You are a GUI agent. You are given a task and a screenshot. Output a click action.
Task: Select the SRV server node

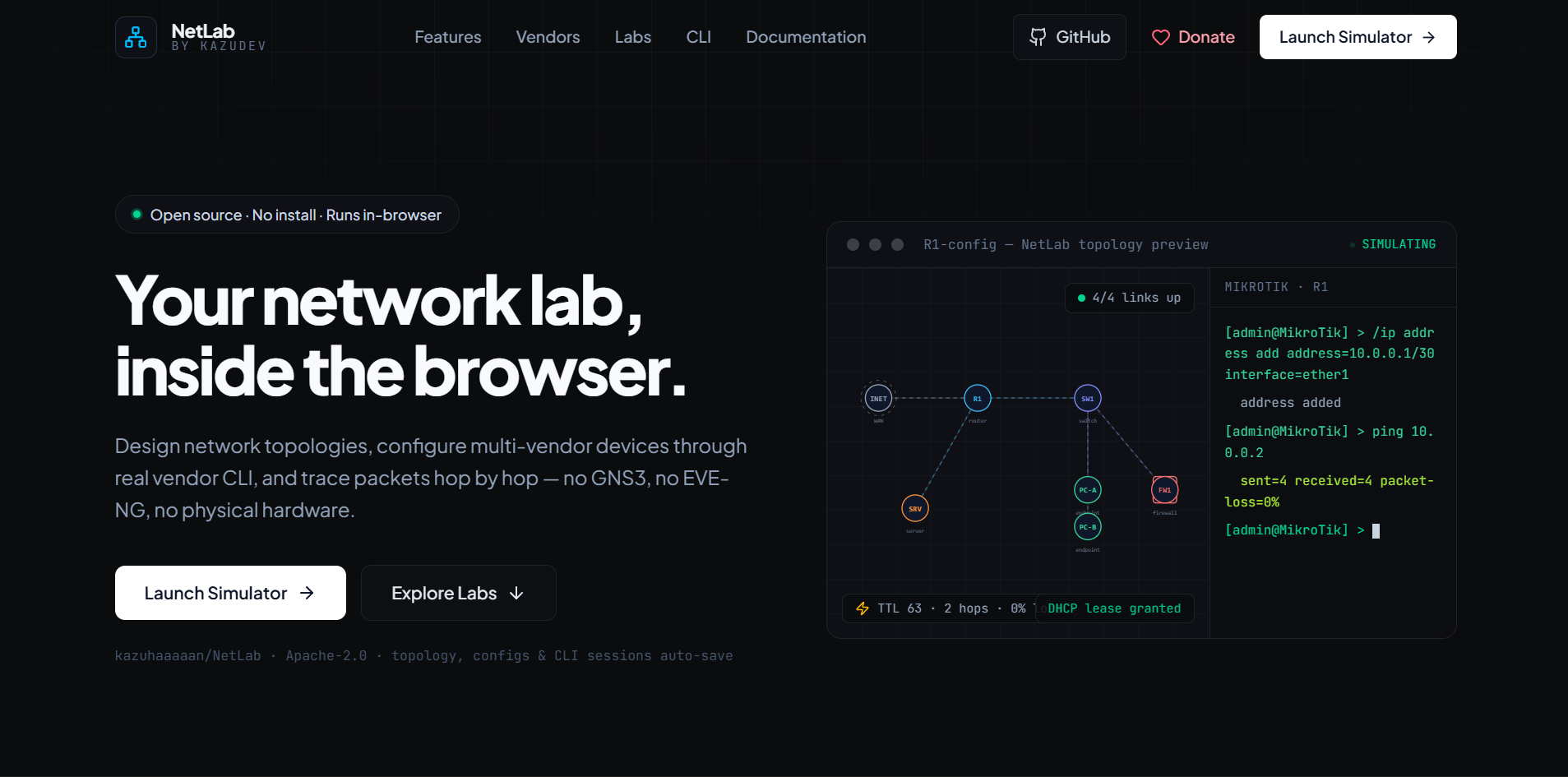point(915,509)
